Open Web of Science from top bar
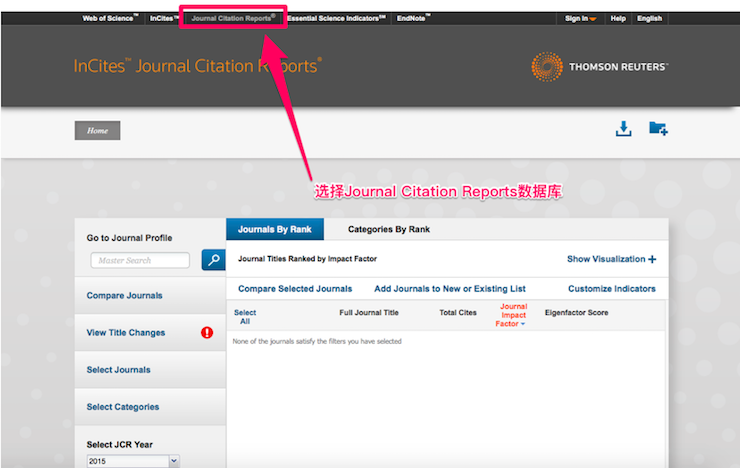 tap(110, 18)
